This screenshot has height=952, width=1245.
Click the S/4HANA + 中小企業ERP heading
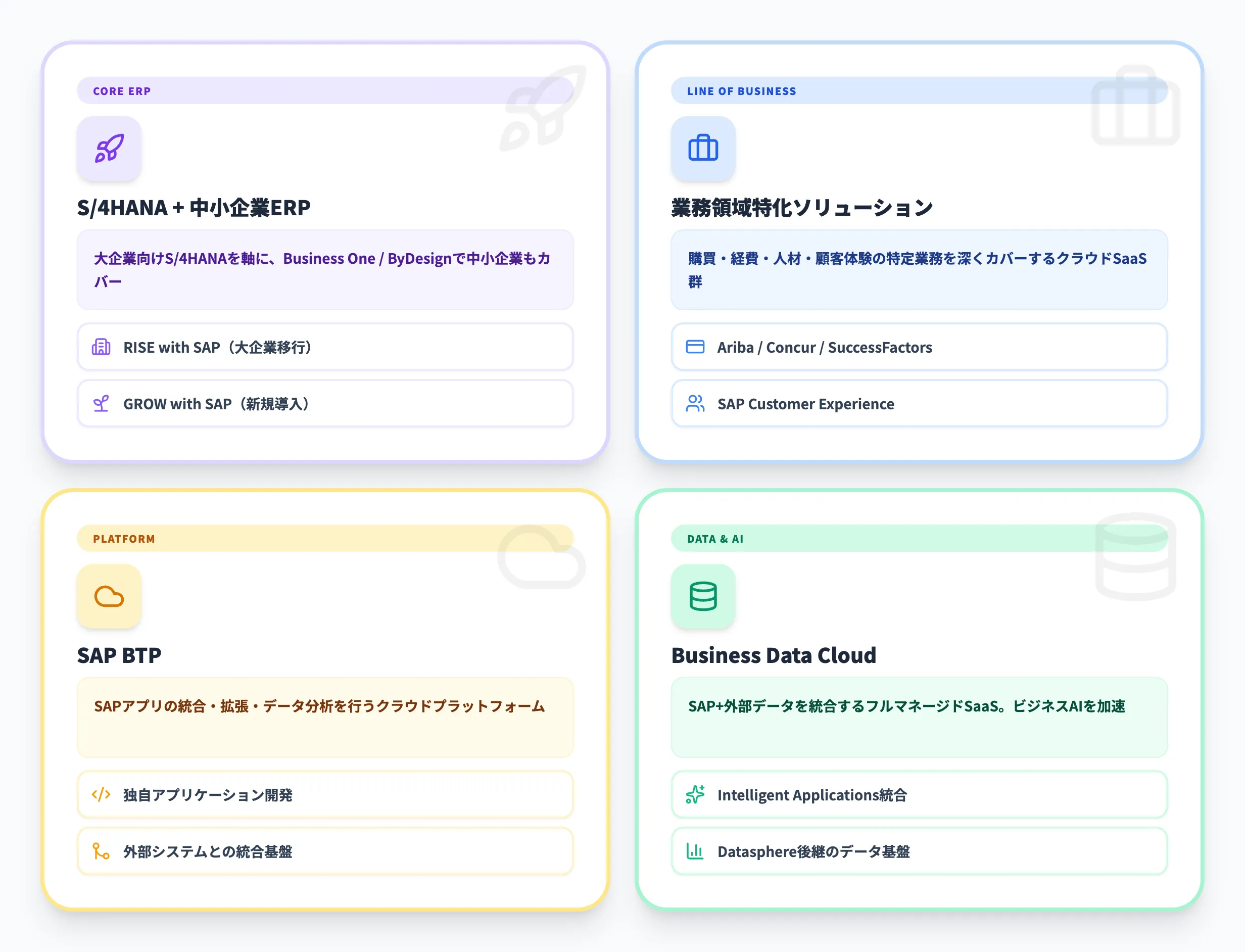coord(194,207)
